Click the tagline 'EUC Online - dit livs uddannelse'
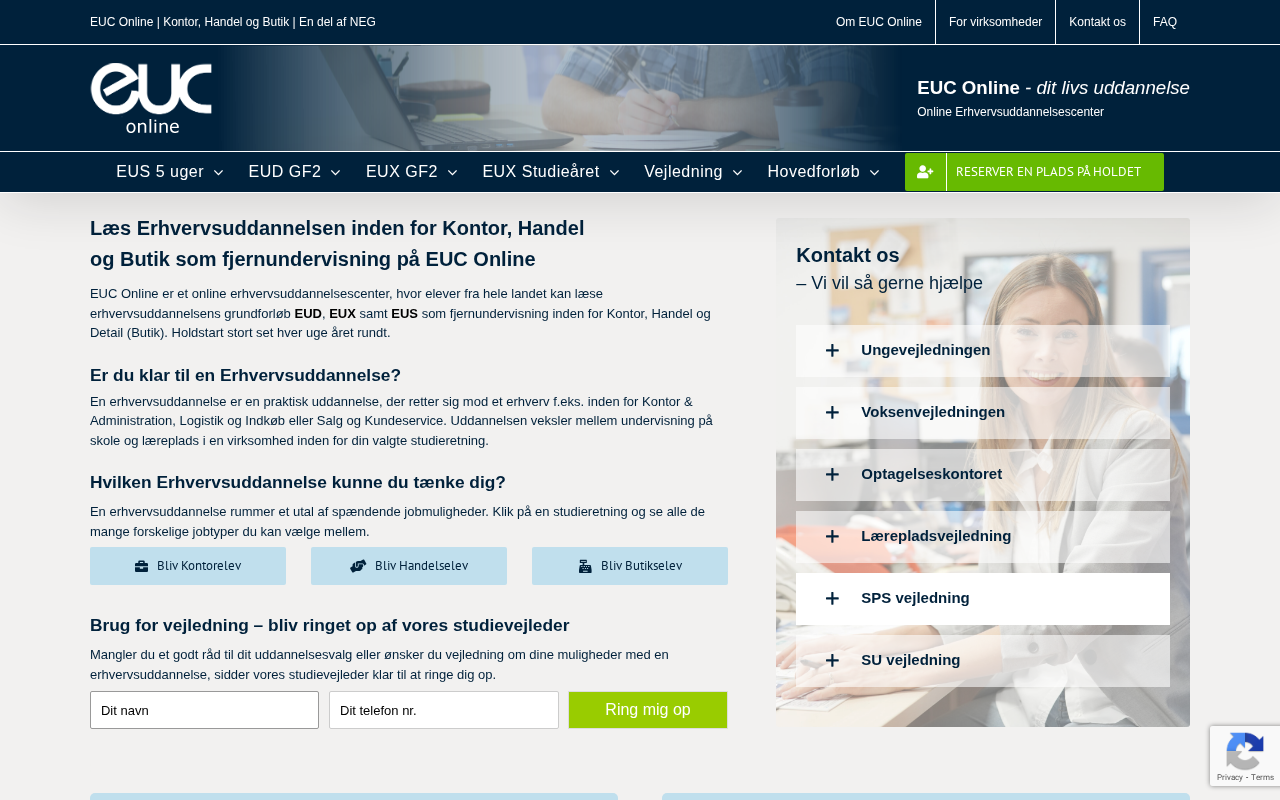 coord(1053,88)
